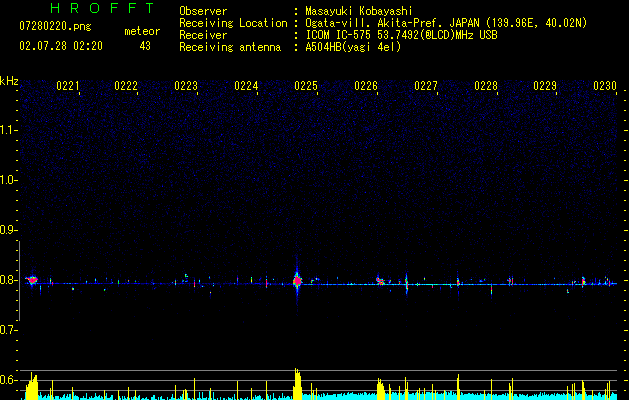Click the 0227 time marker
This screenshot has width=629, height=400.
(x=426, y=86)
